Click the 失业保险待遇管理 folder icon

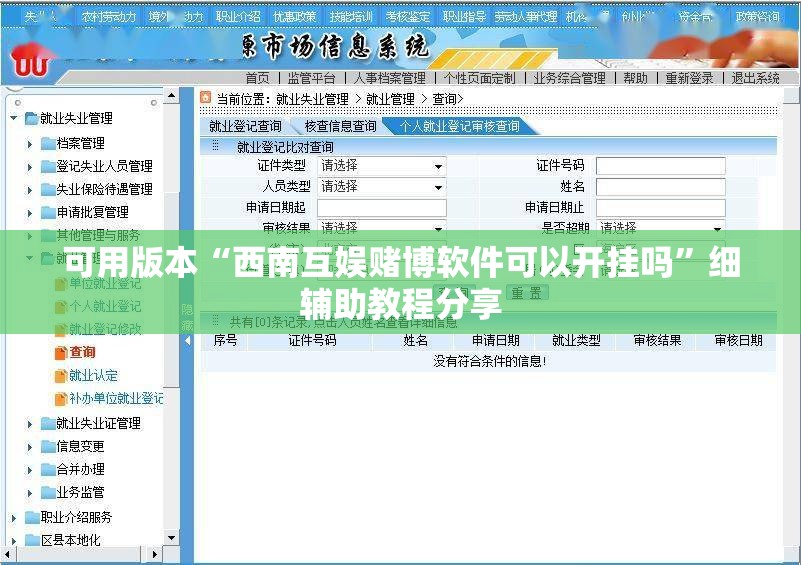48,190
